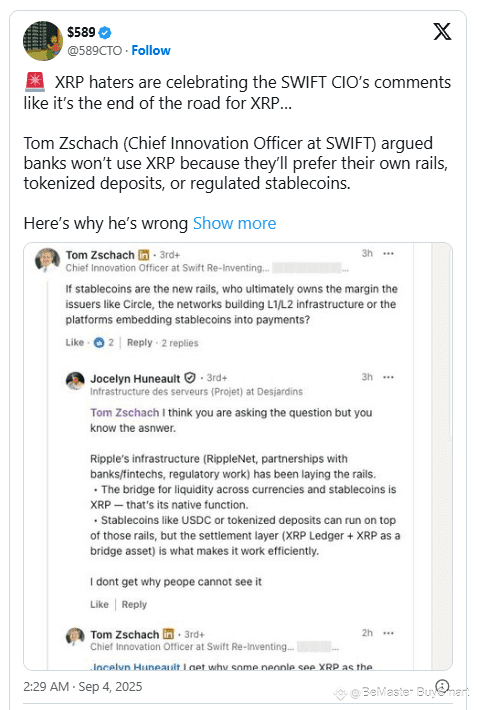Image resolution: width=477 pixels, height=710 pixels.
Task: Click Jocelyn Huneault's verification shield icon
Action: click(190, 378)
